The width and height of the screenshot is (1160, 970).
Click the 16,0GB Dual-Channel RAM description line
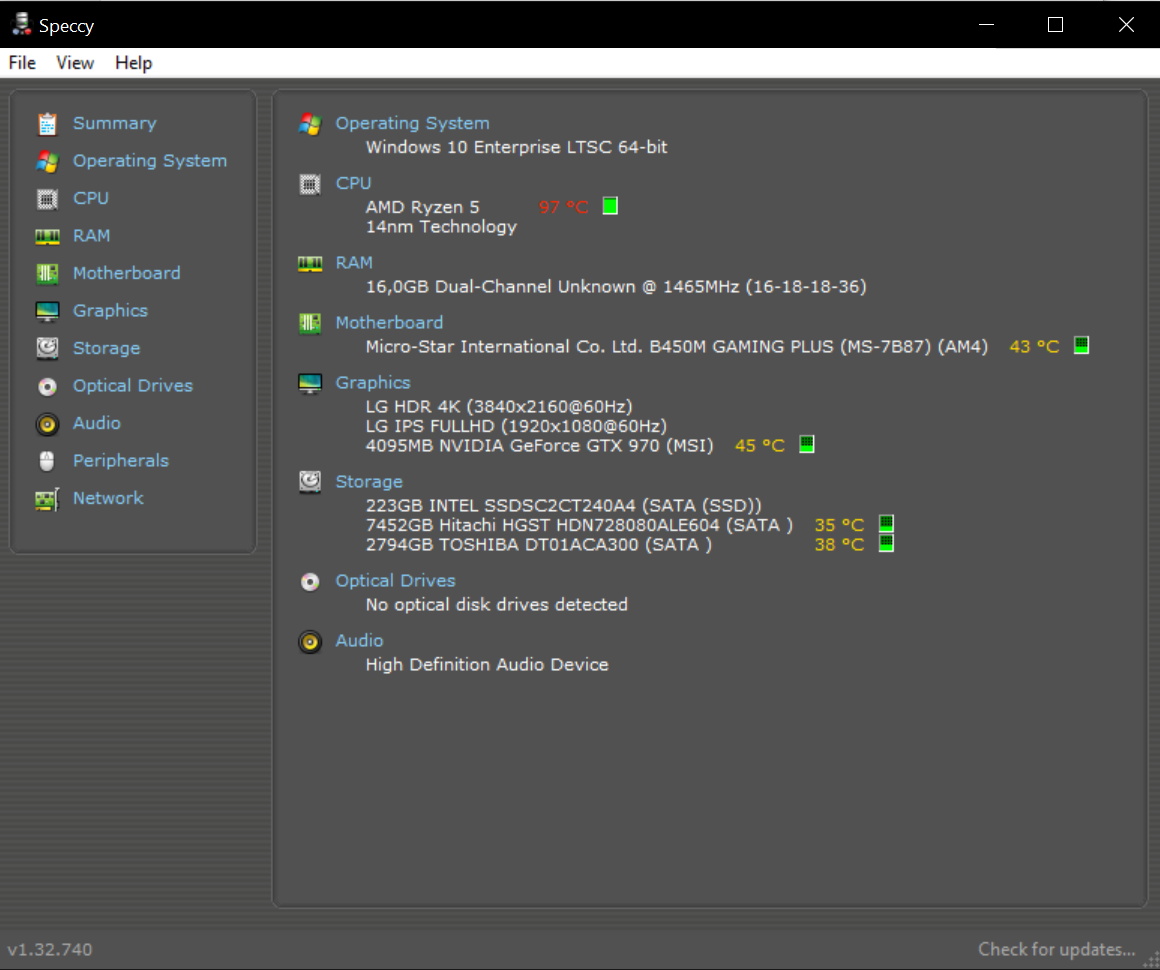[x=616, y=287]
